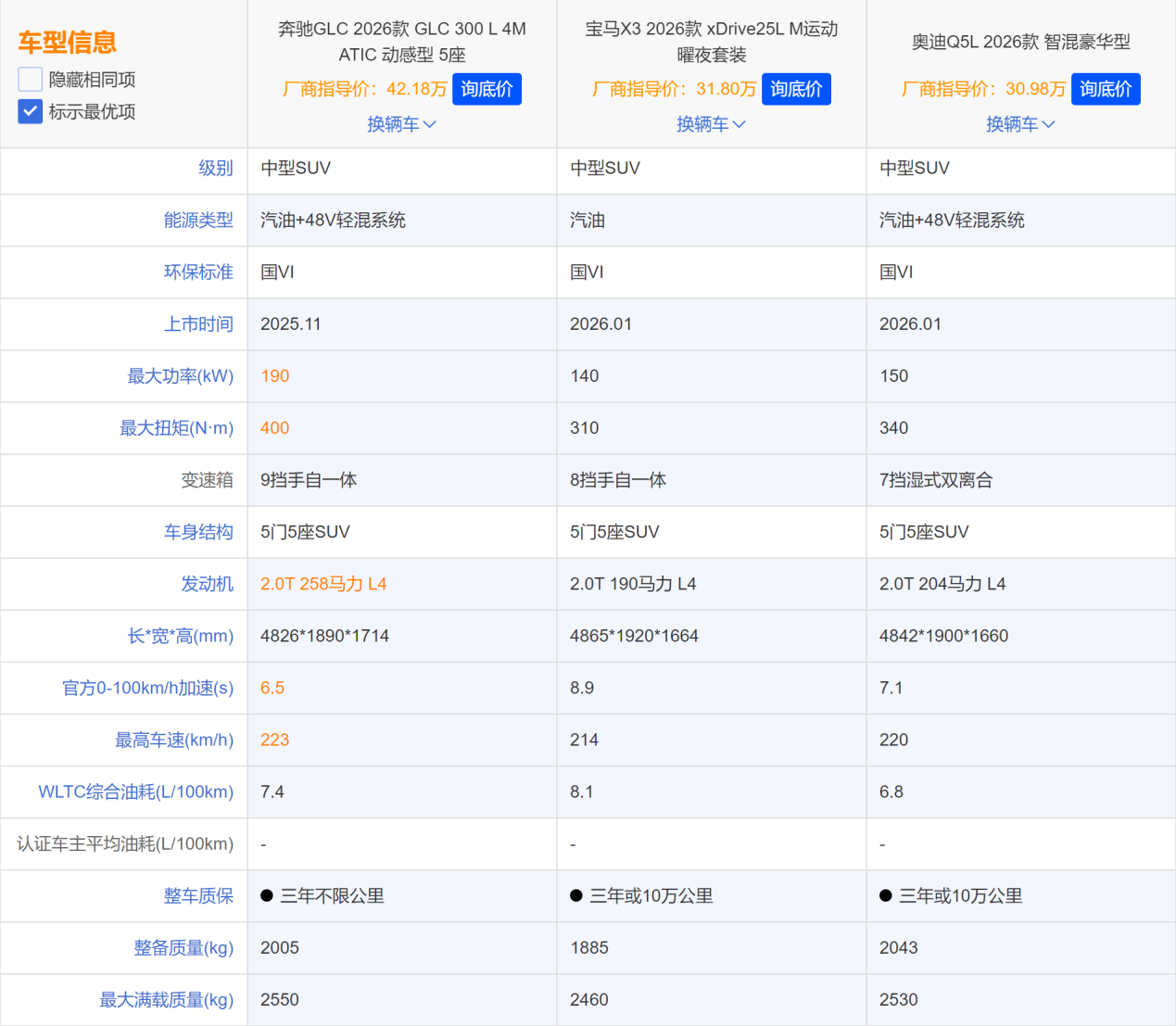Open 换辆车 dropdown under 宝马X3
This screenshot has height=1026, width=1176.
tap(711, 124)
